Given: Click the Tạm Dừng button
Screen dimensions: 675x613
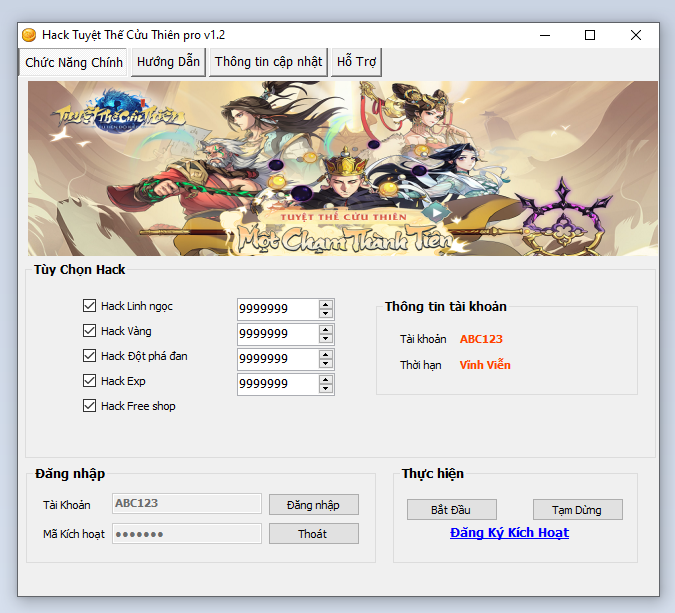Looking at the screenshot, I should click(x=577, y=510).
